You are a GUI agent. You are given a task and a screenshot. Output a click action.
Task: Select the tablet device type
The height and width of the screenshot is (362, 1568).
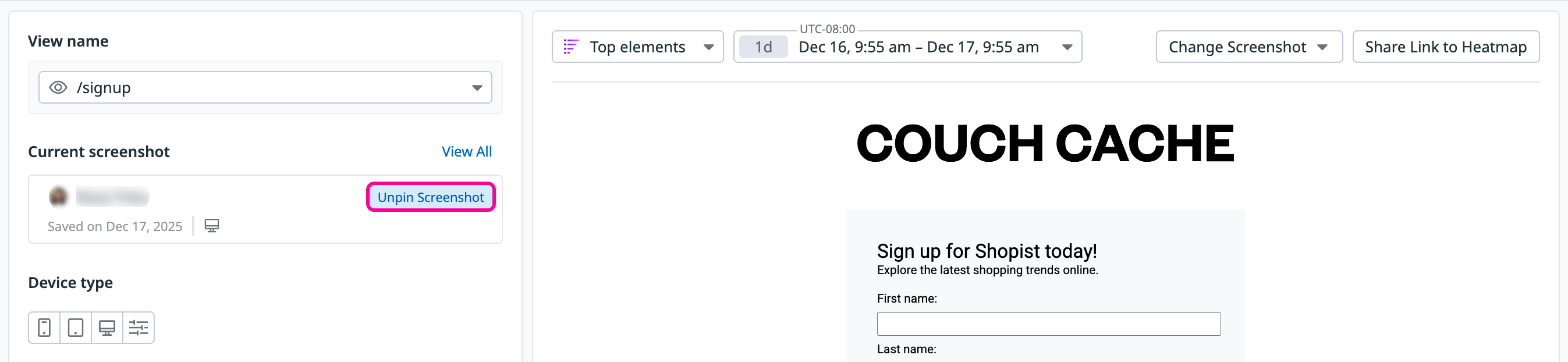tap(76, 328)
